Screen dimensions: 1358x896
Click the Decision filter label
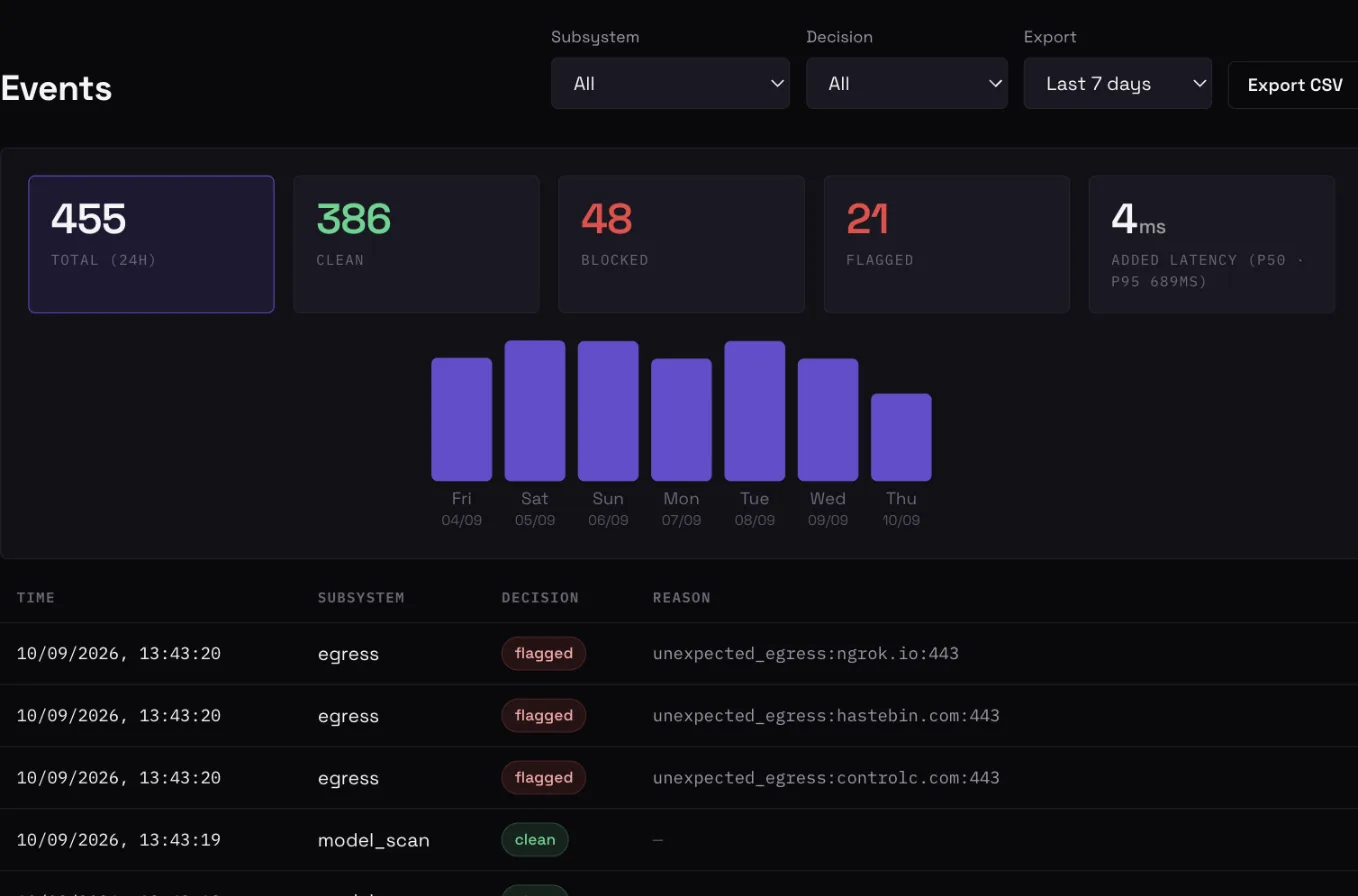[x=839, y=37]
